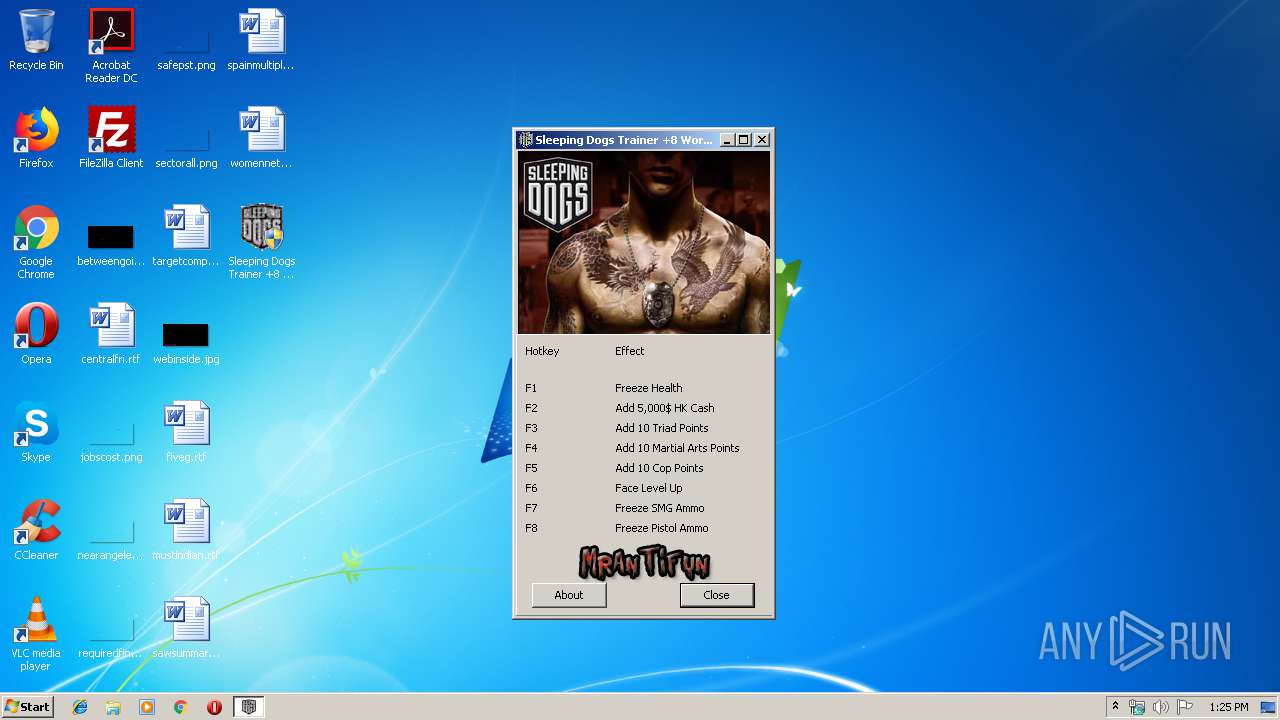Select sawsummar Word document icon
This screenshot has width=1280, height=720.
pos(186,628)
